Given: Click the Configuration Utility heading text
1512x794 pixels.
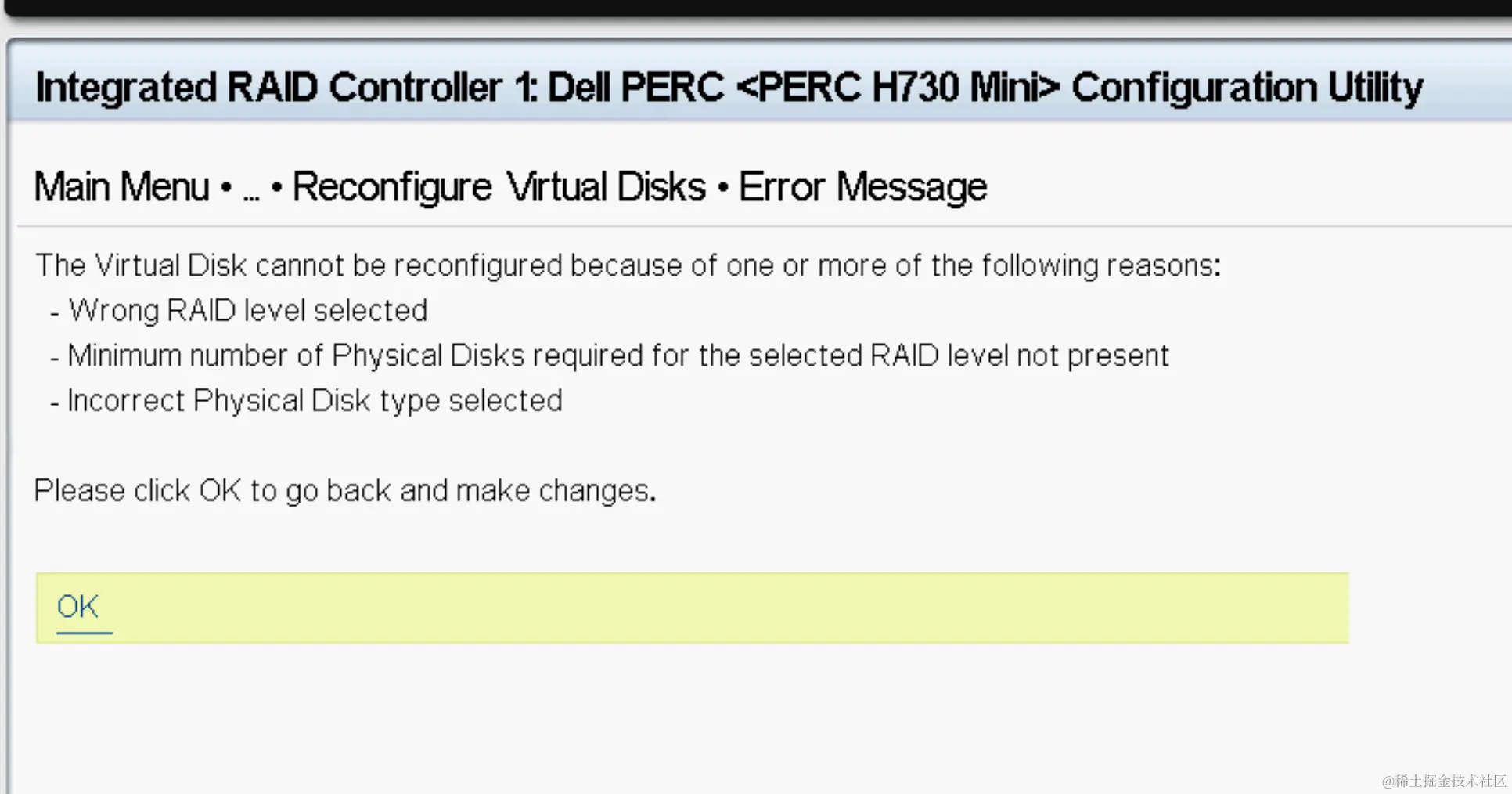Looking at the screenshot, I should (1247, 87).
